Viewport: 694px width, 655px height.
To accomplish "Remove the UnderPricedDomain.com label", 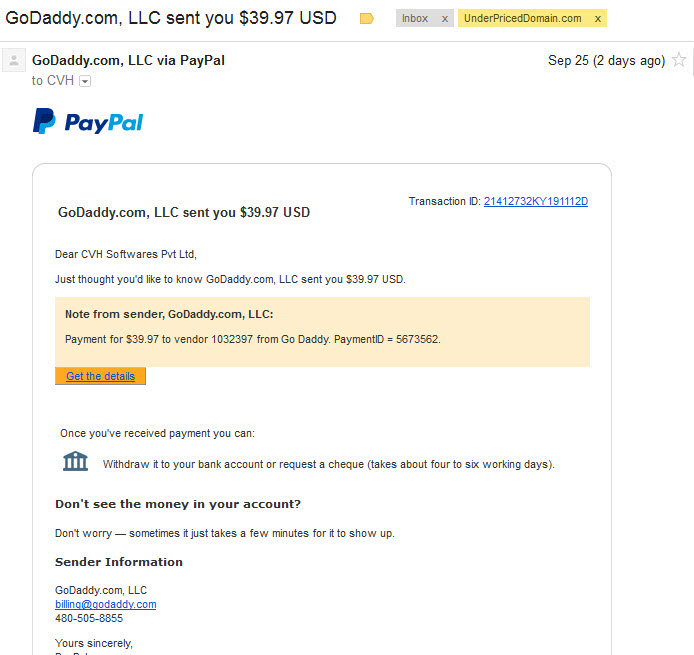I will [x=598, y=19].
